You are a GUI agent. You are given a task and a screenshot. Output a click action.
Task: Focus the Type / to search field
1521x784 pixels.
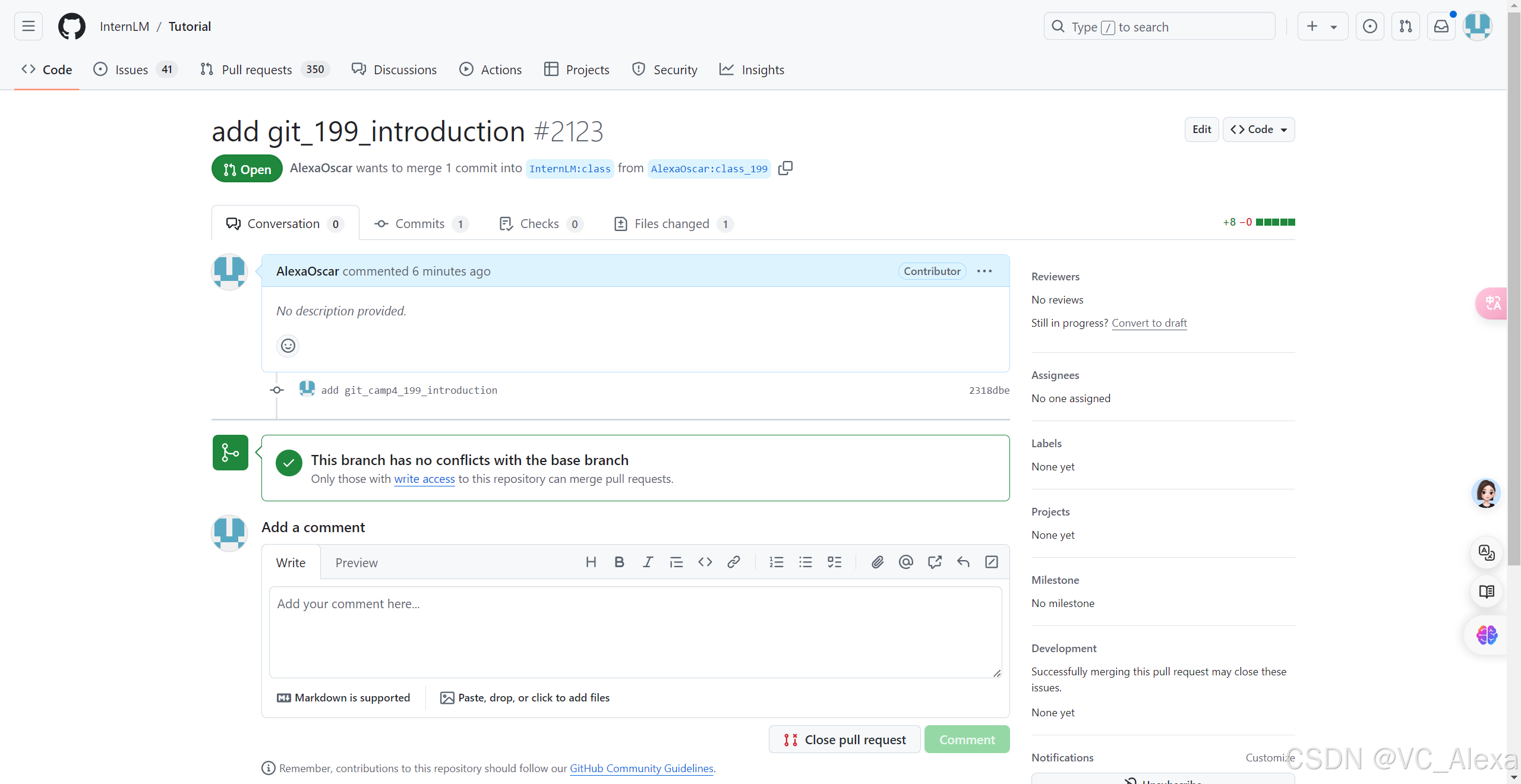(x=1159, y=26)
